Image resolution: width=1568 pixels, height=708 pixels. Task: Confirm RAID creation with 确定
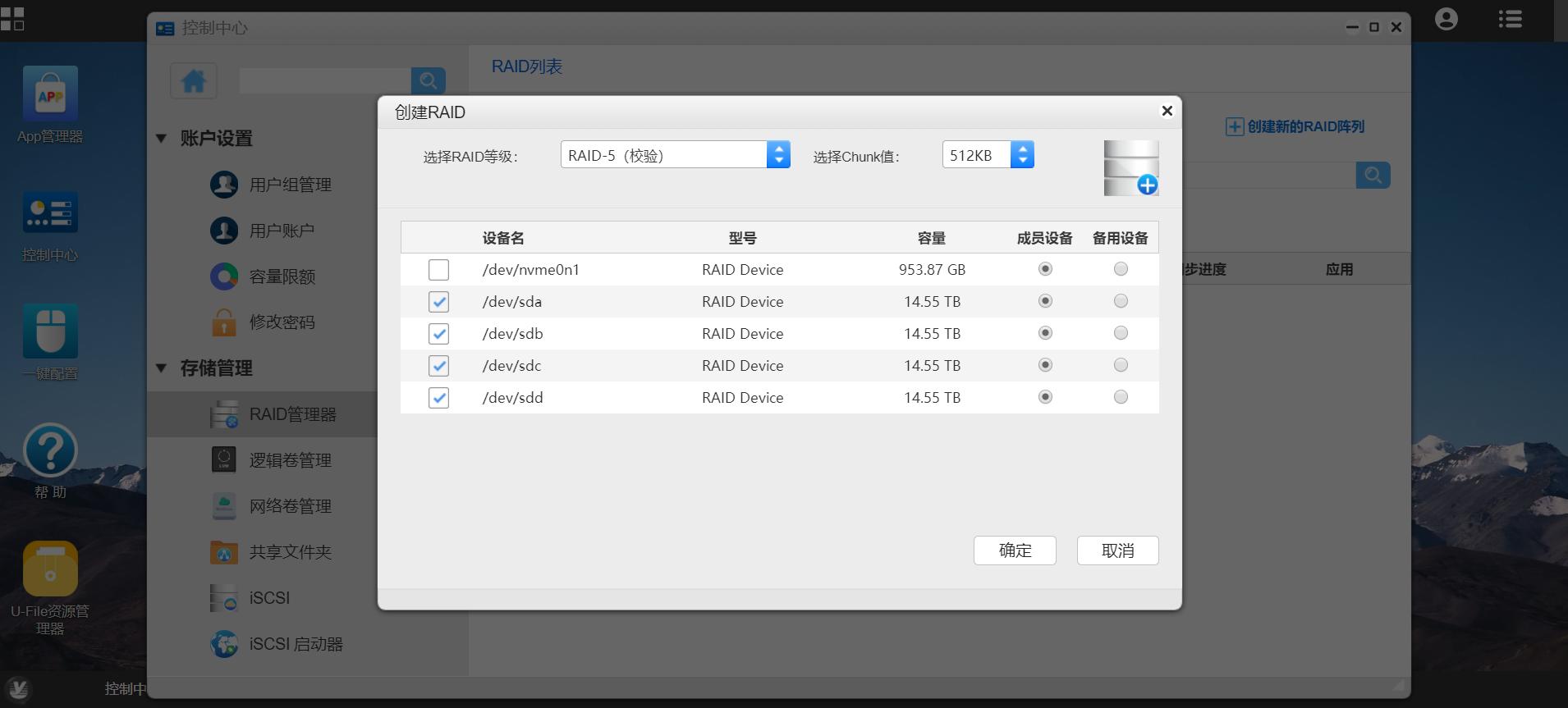click(x=1015, y=550)
